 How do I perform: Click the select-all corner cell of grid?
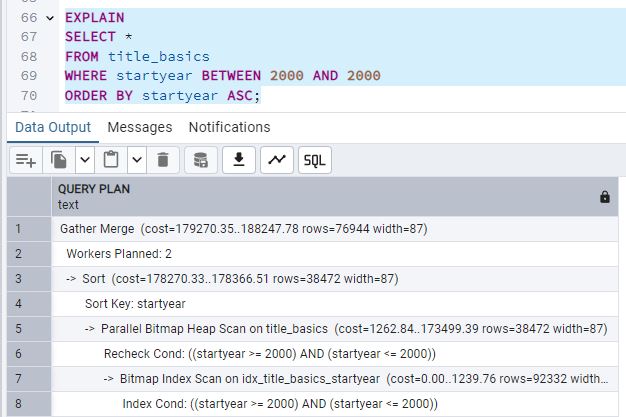(27, 196)
